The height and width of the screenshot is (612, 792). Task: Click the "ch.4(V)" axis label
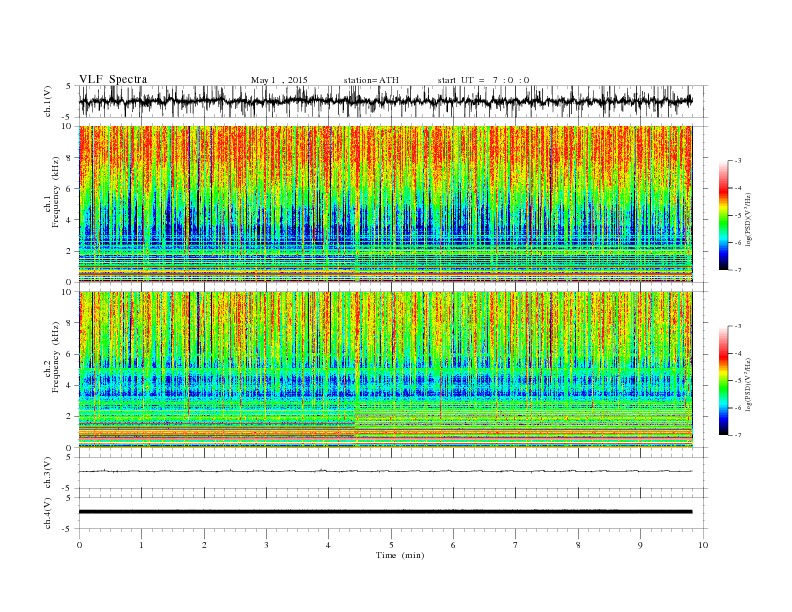(47, 514)
